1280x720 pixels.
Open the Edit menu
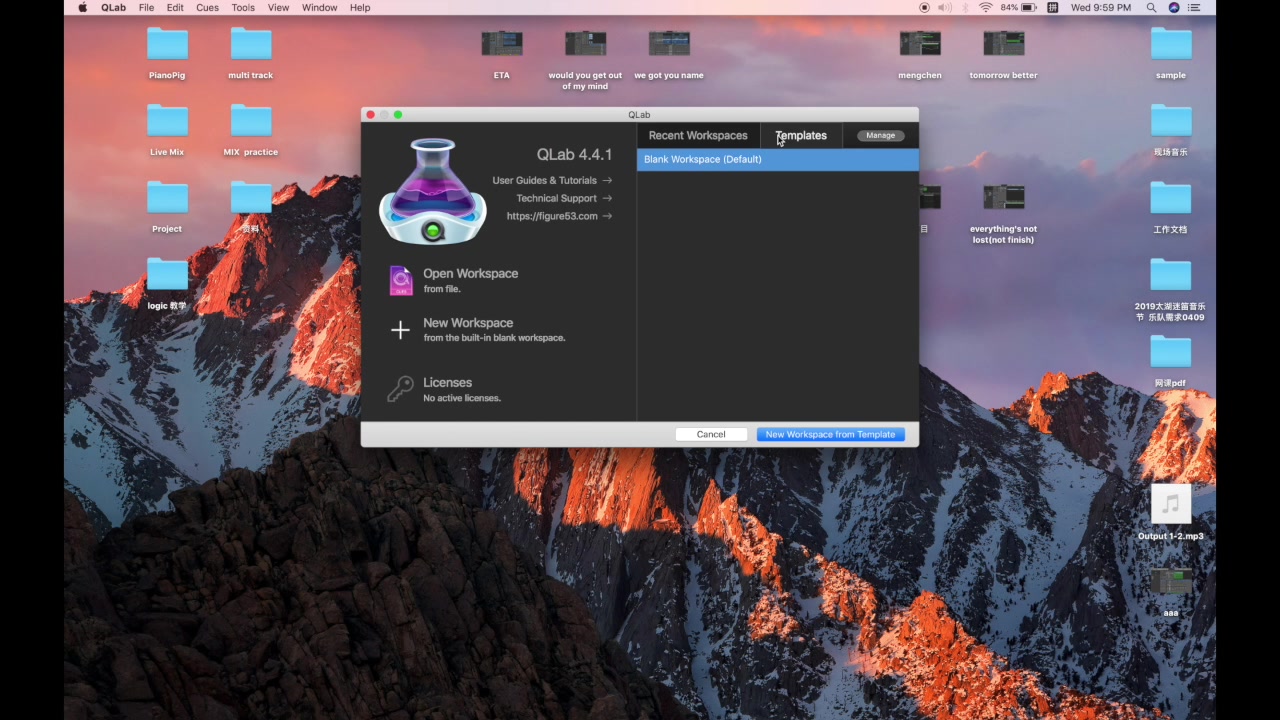175,8
